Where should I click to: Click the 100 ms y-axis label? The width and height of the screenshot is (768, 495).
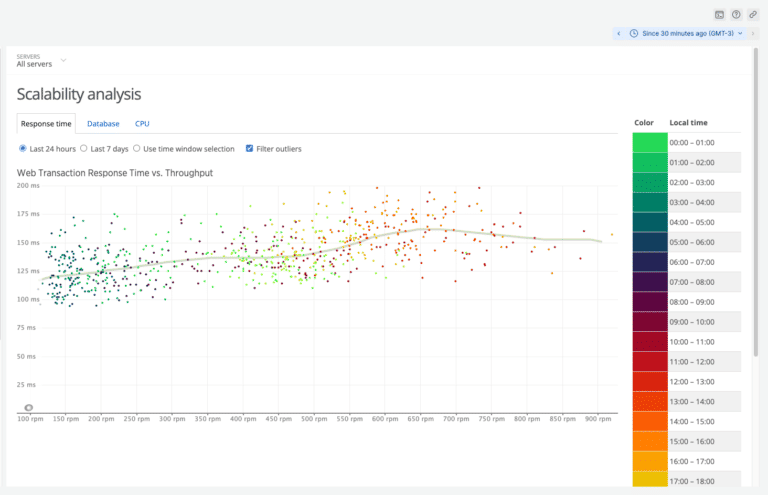[x=28, y=299]
